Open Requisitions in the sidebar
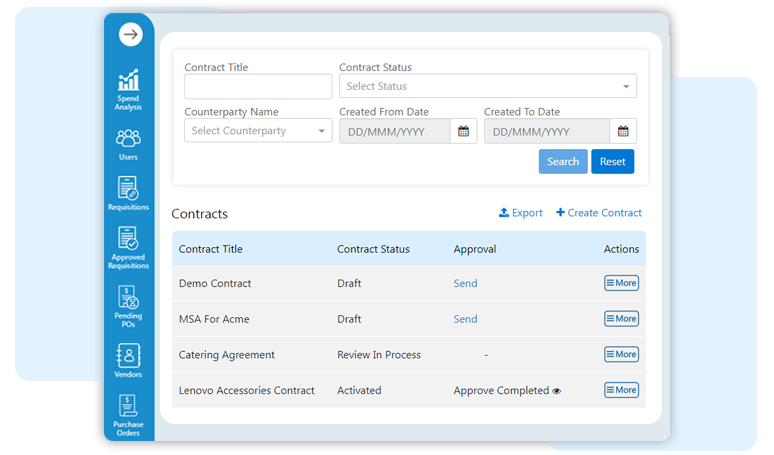Image resolution: width=774 pixels, height=455 pixels. click(128, 193)
